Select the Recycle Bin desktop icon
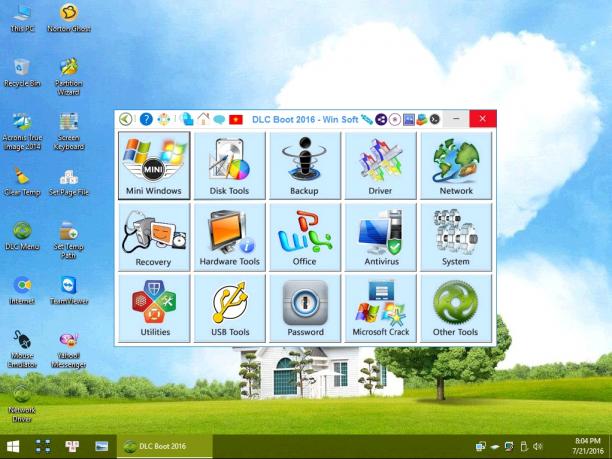 pyautogui.click(x=22, y=73)
